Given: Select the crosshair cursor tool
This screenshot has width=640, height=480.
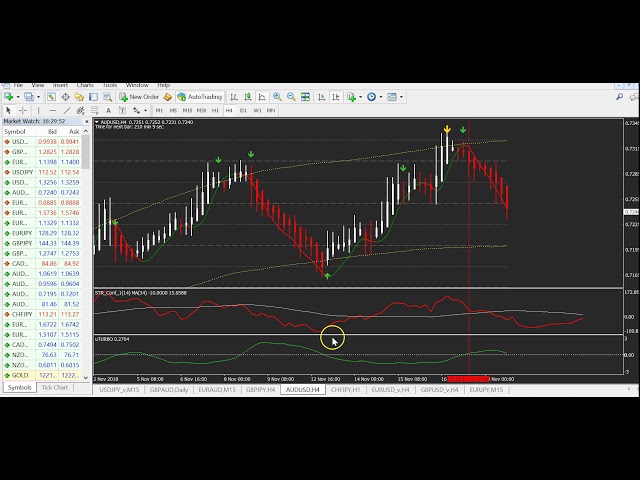Looking at the screenshot, I should pyautogui.click(x=23, y=110).
